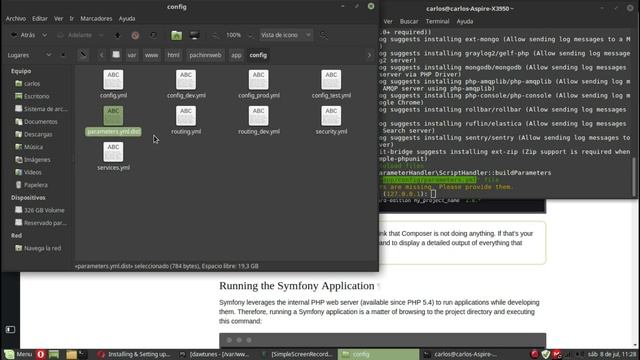Viewport: 640px width, 360px height.
Task: Click the left path-bar scroll arrow
Action: [x=102, y=55]
